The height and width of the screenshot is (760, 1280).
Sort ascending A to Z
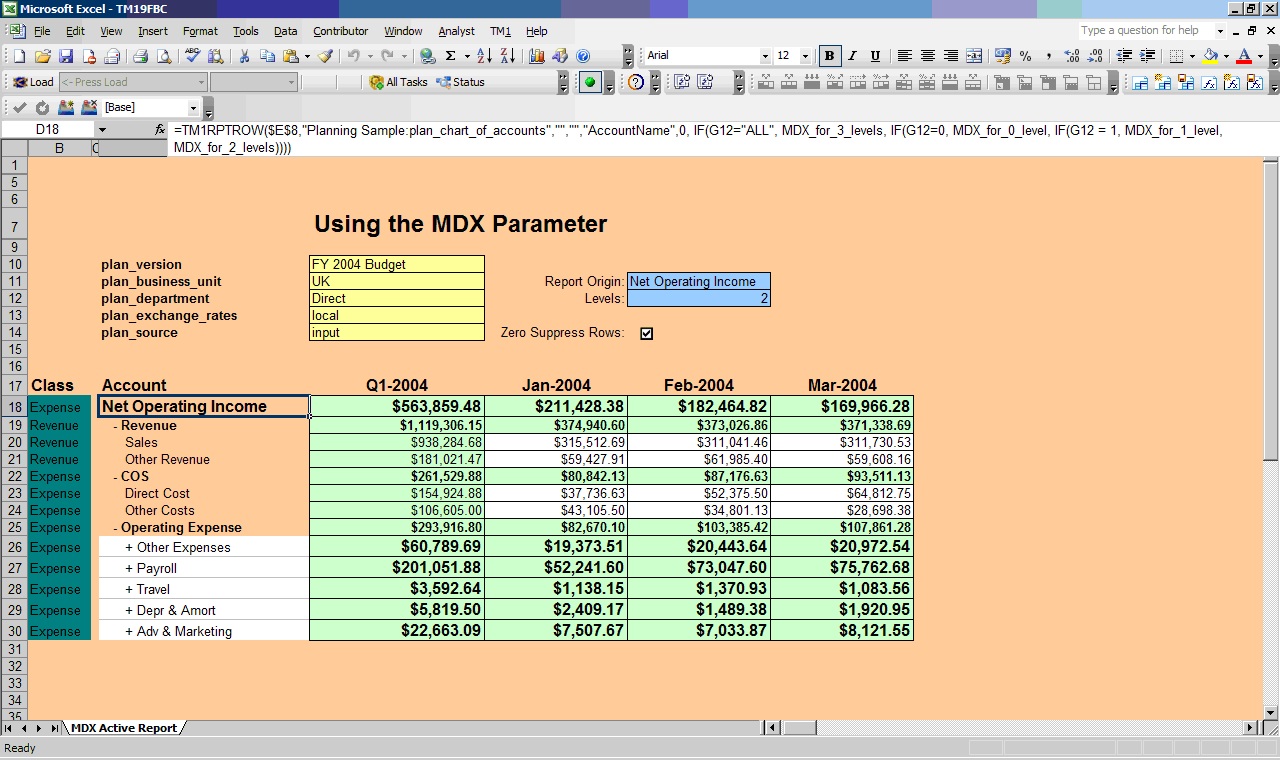484,56
